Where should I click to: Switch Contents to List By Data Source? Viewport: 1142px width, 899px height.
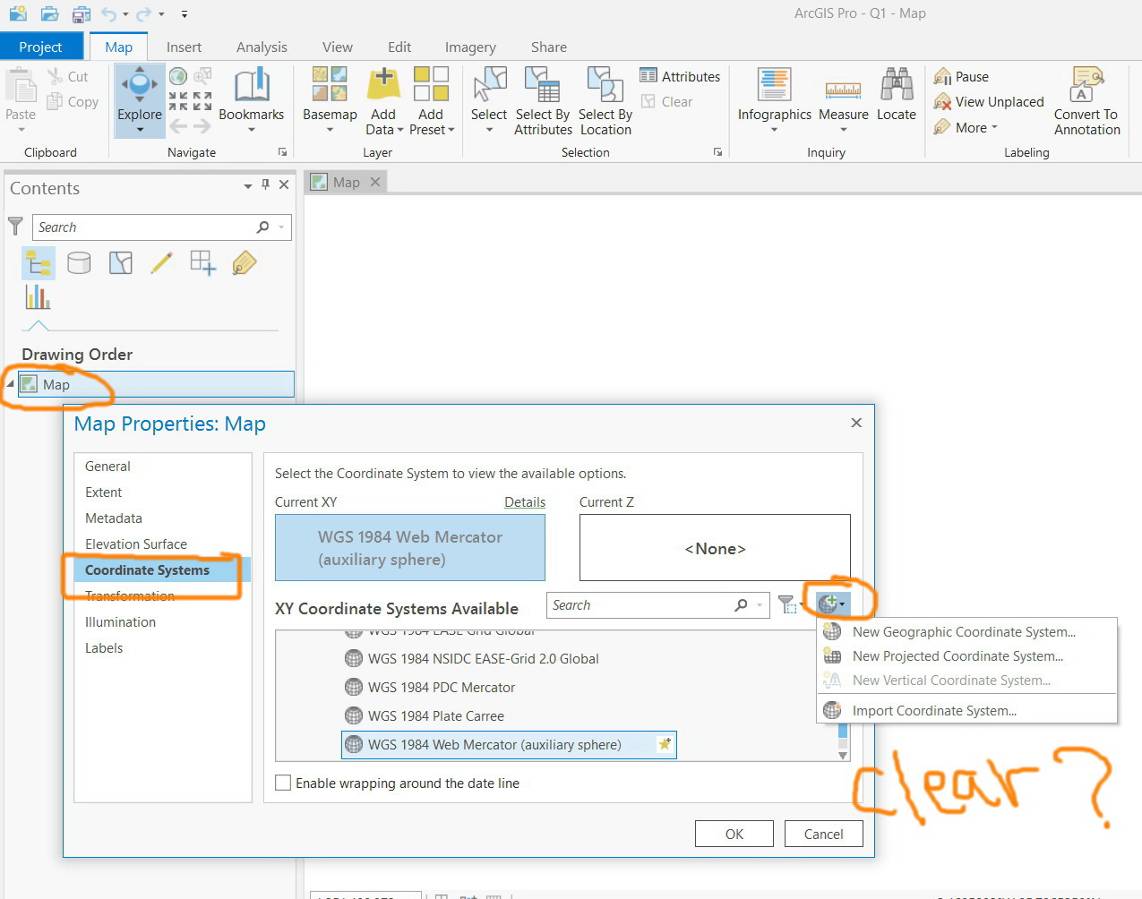coord(79,263)
